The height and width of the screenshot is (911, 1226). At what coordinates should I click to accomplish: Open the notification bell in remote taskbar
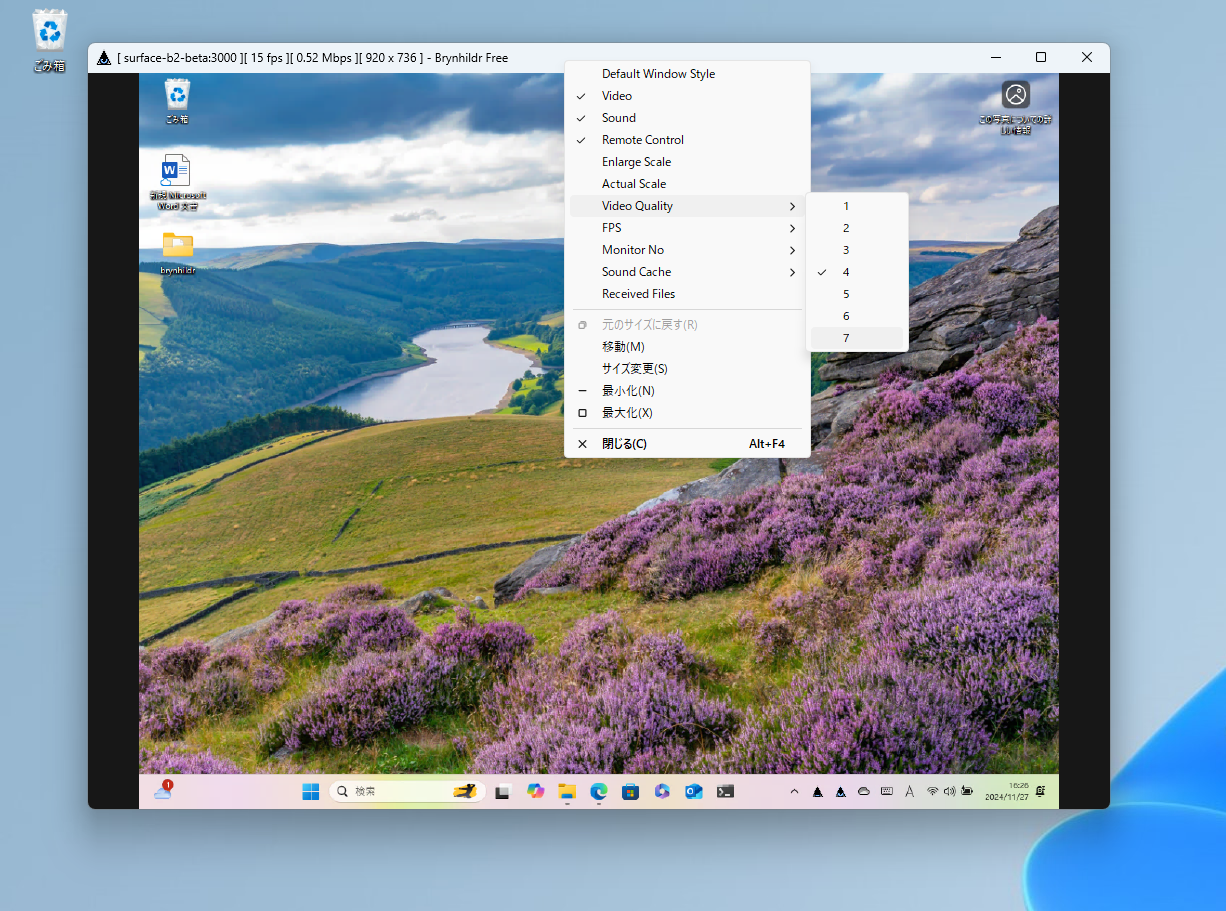pyautogui.click(x=1041, y=791)
